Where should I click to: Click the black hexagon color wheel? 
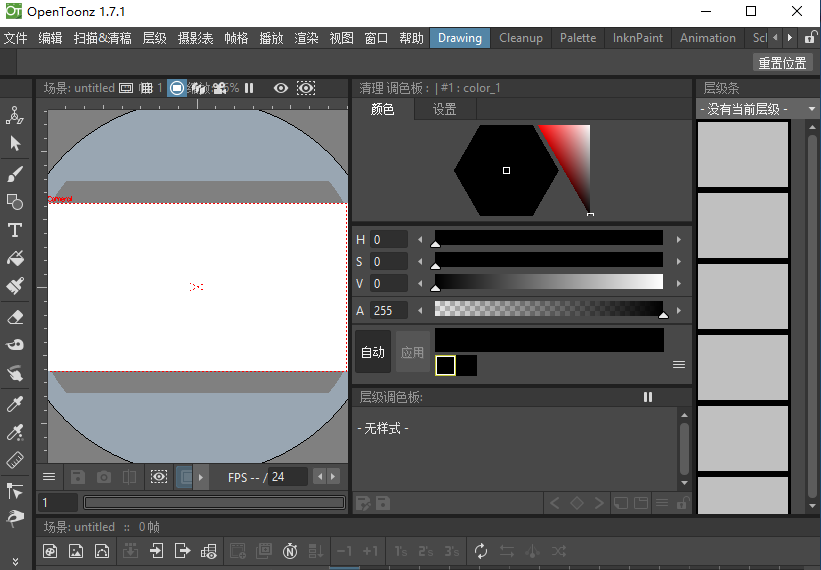coord(506,170)
